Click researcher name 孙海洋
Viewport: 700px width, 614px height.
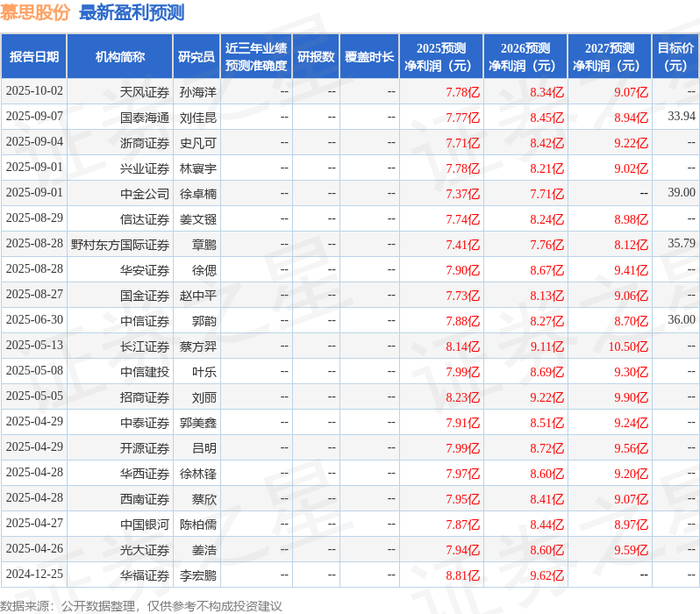pos(198,92)
